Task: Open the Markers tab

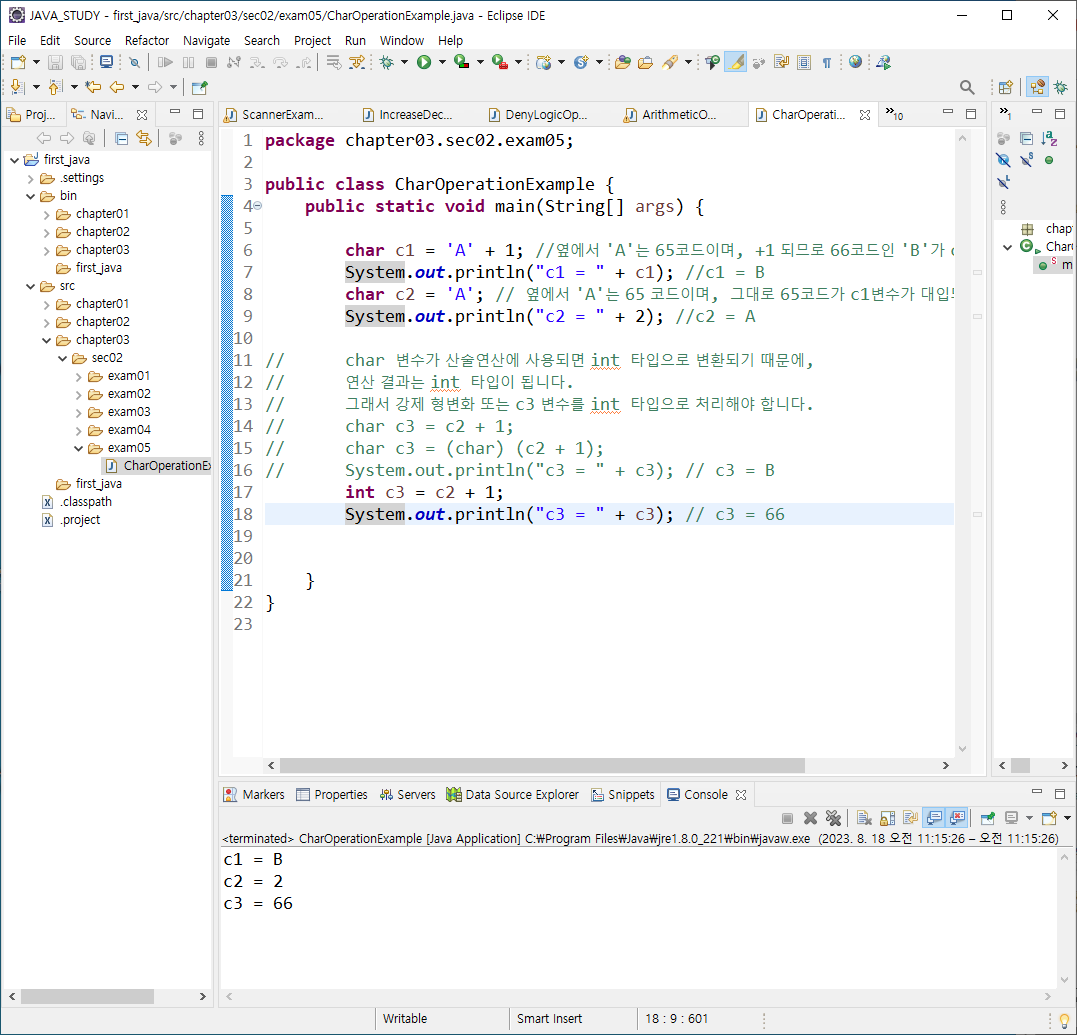Action: pyautogui.click(x=254, y=795)
